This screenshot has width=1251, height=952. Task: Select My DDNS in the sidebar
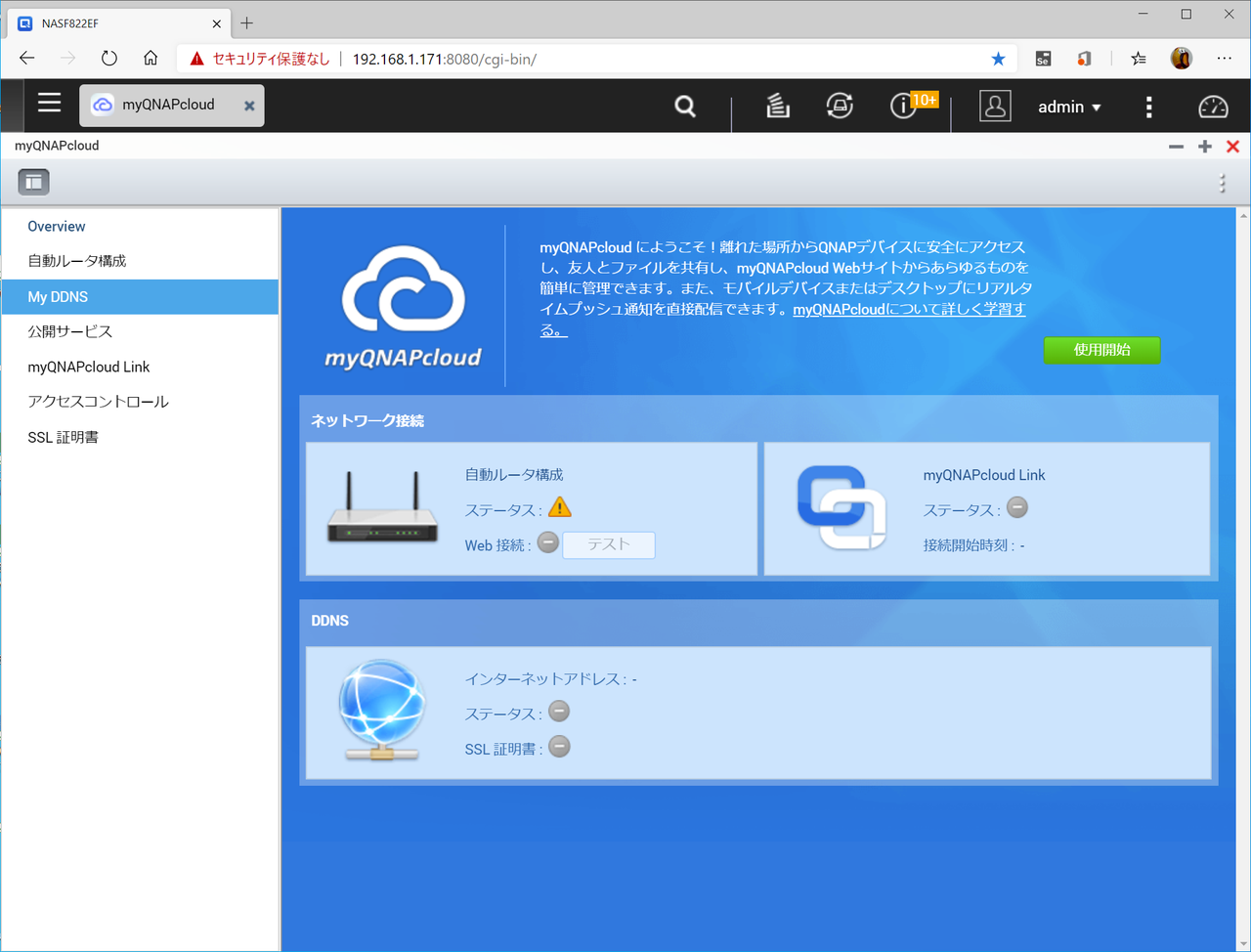(140, 296)
